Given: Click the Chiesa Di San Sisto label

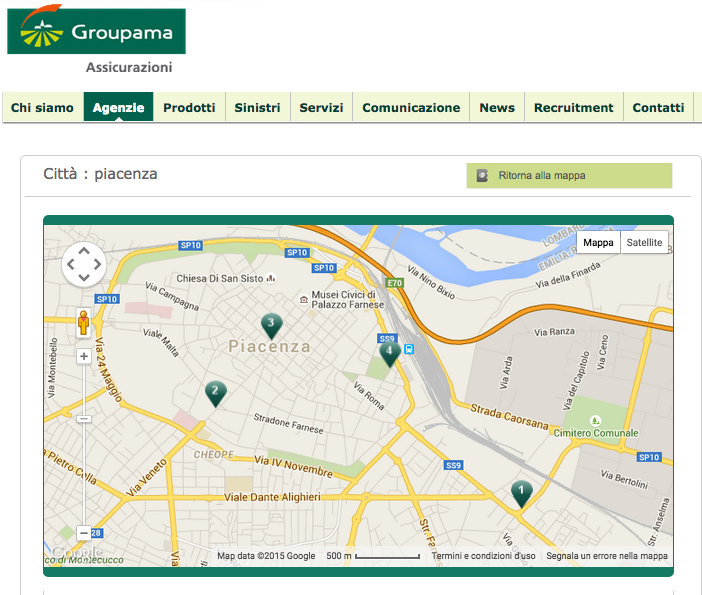Looking at the screenshot, I should (220, 278).
